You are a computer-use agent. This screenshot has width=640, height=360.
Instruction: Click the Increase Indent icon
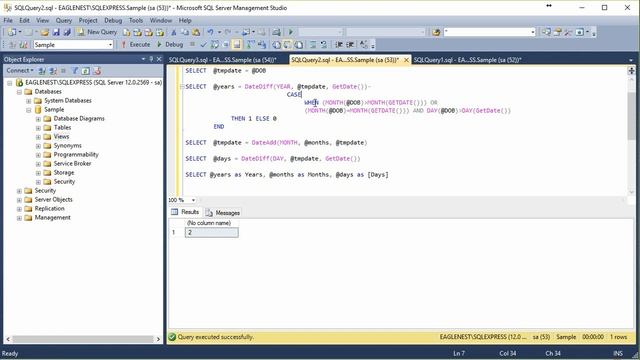click(350, 44)
